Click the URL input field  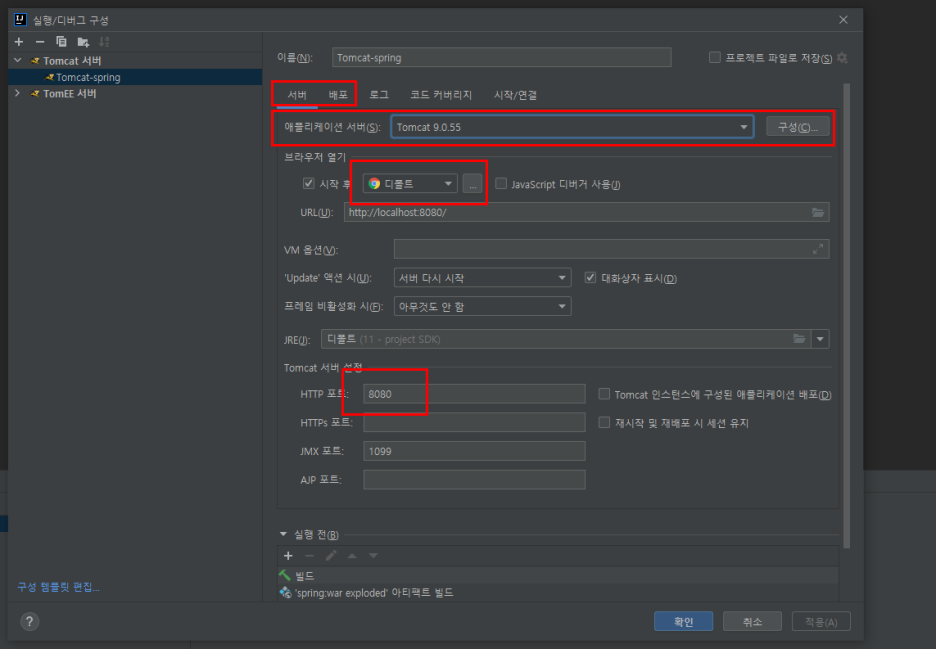coord(587,213)
